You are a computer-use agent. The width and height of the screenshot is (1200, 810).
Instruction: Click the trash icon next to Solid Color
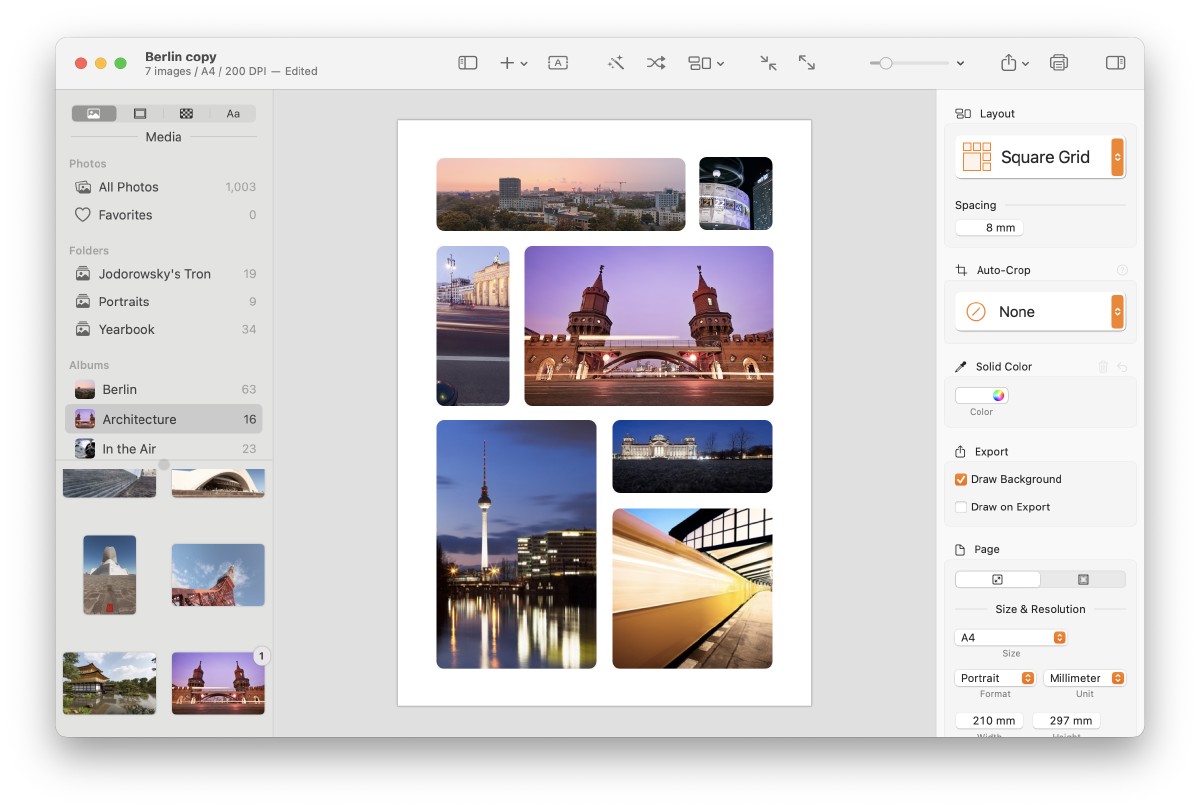click(x=1103, y=367)
